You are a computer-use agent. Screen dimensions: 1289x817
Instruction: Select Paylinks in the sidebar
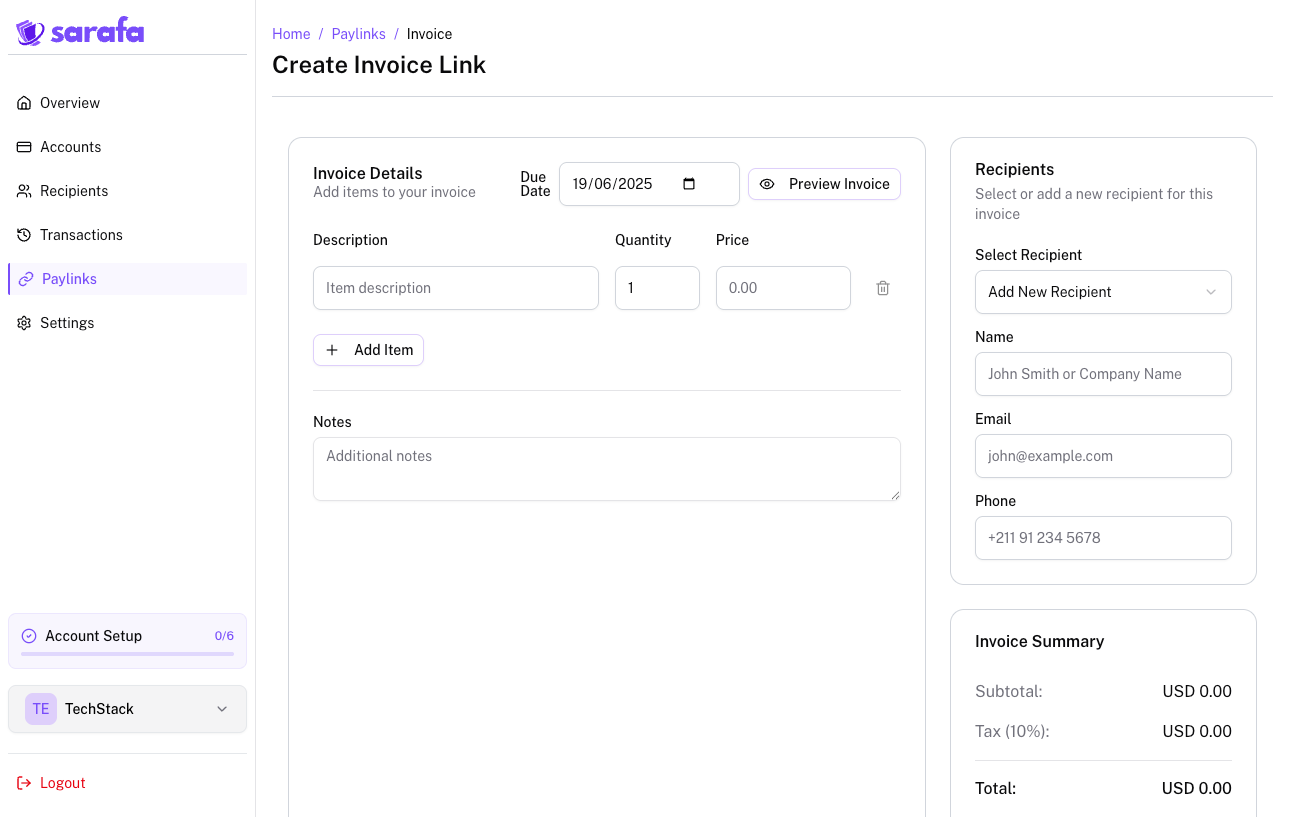[127, 279]
